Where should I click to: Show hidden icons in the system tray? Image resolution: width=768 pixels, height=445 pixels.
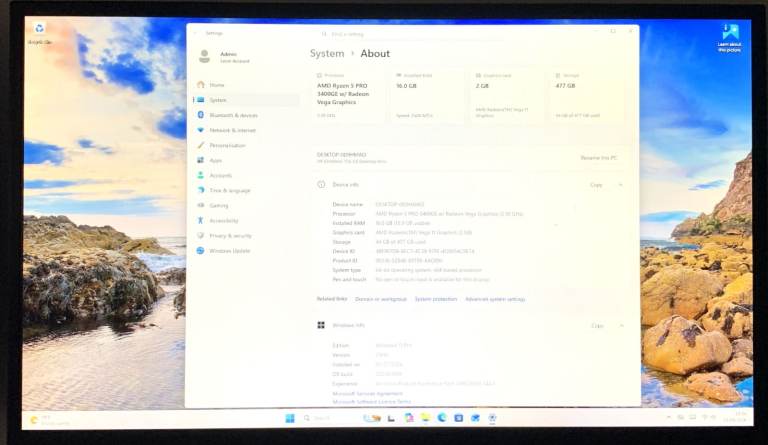click(x=669, y=418)
